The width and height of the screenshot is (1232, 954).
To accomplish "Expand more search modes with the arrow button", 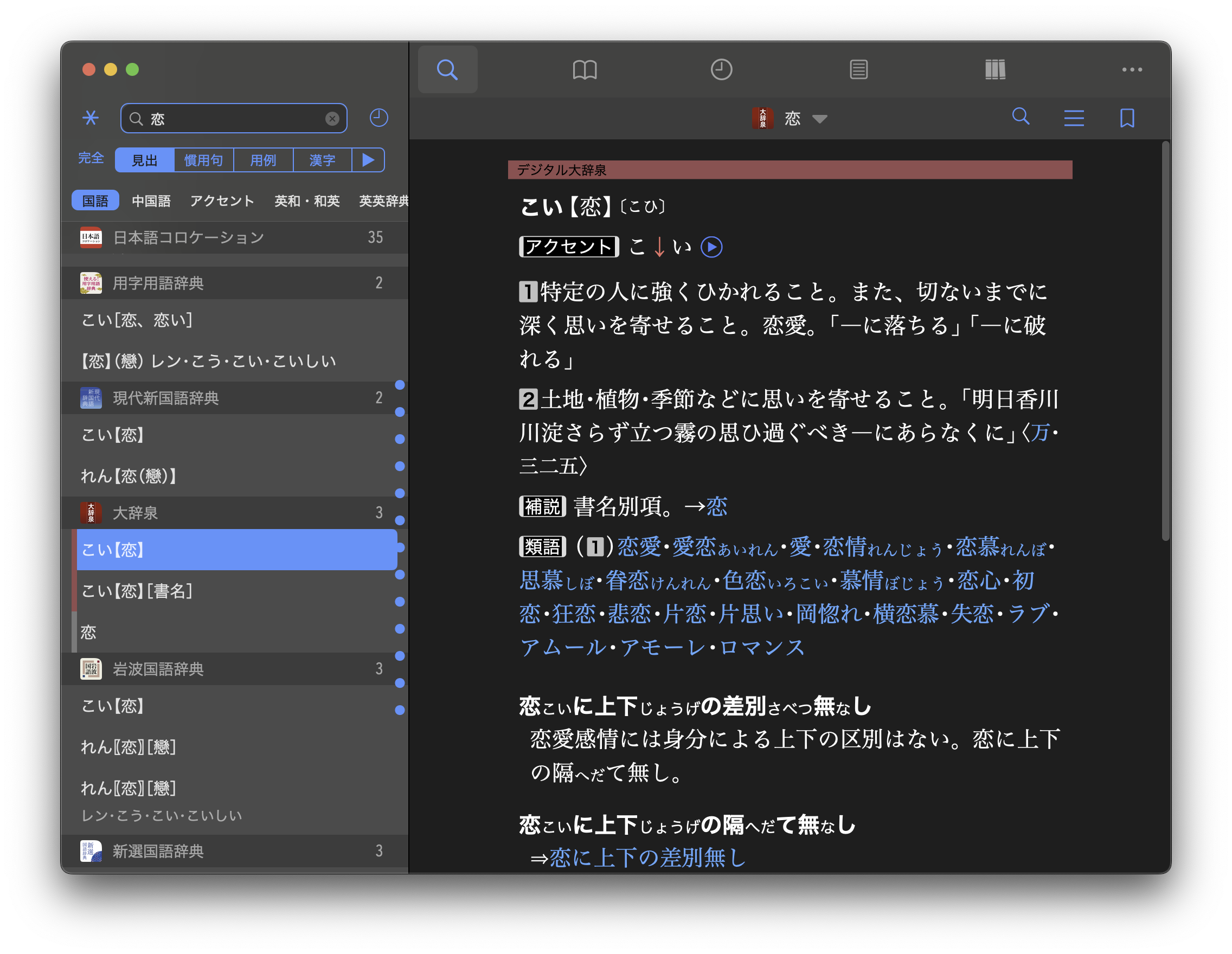I will [x=368, y=160].
